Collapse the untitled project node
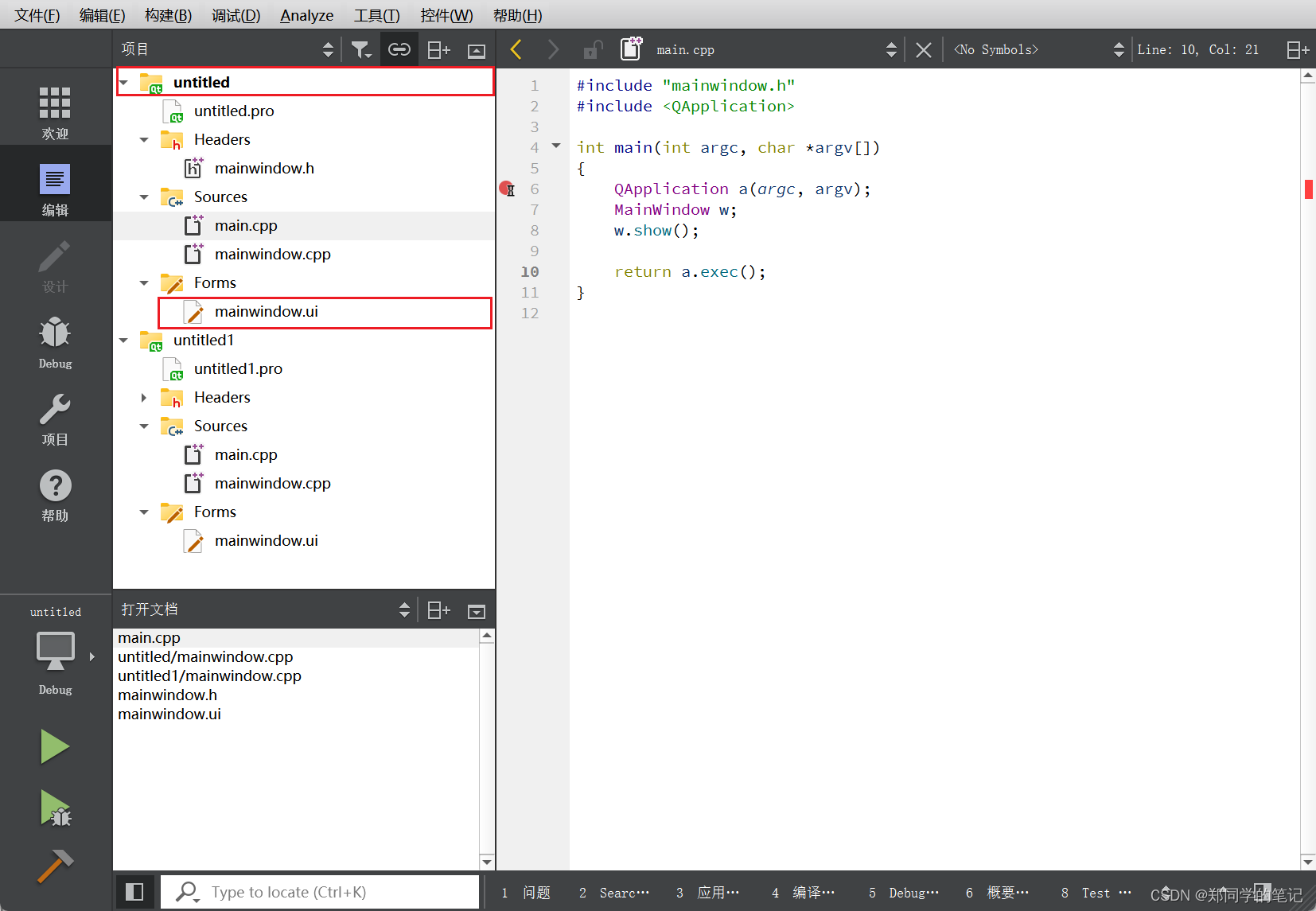 pos(124,83)
